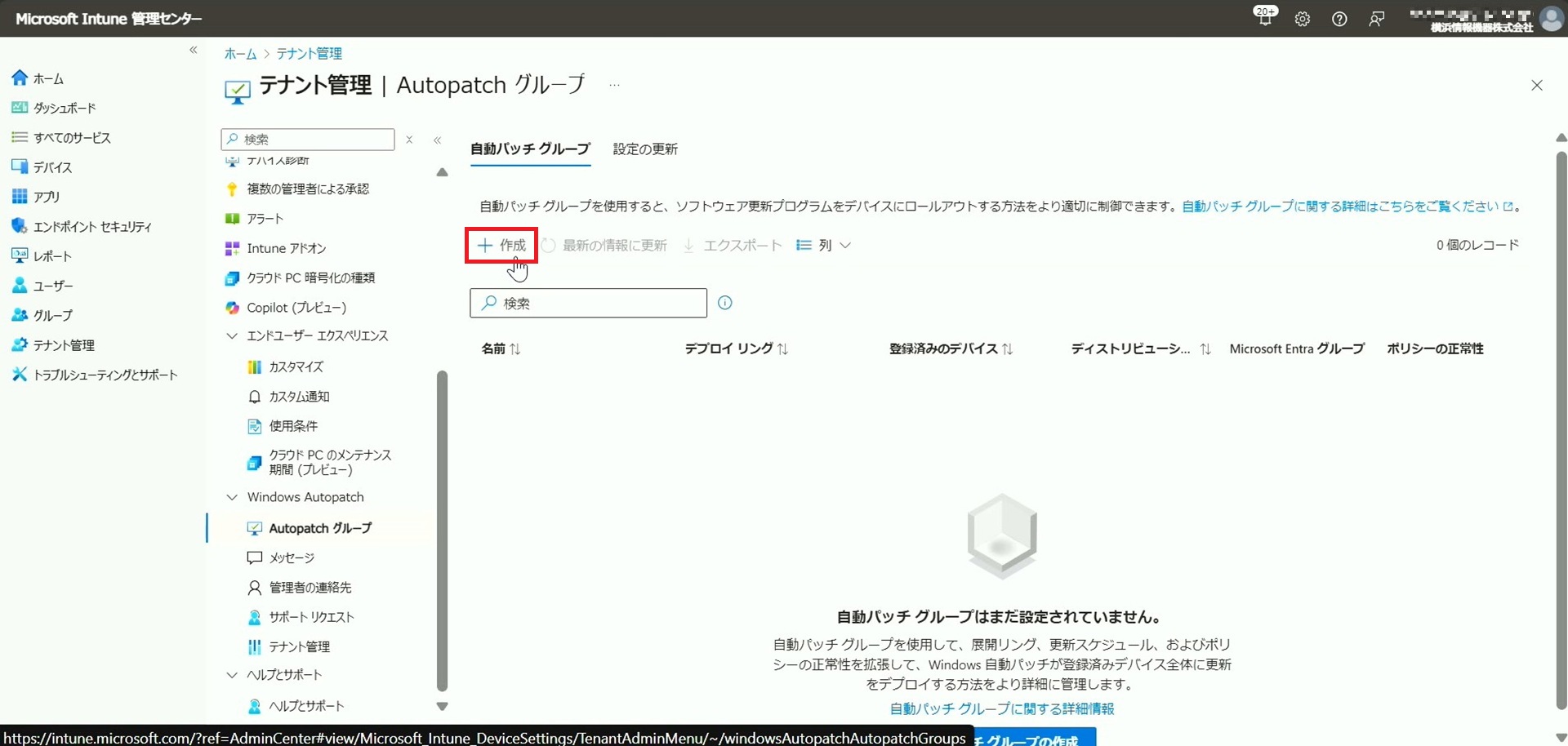Open the 列 columns dropdown

[x=823, y=246]
